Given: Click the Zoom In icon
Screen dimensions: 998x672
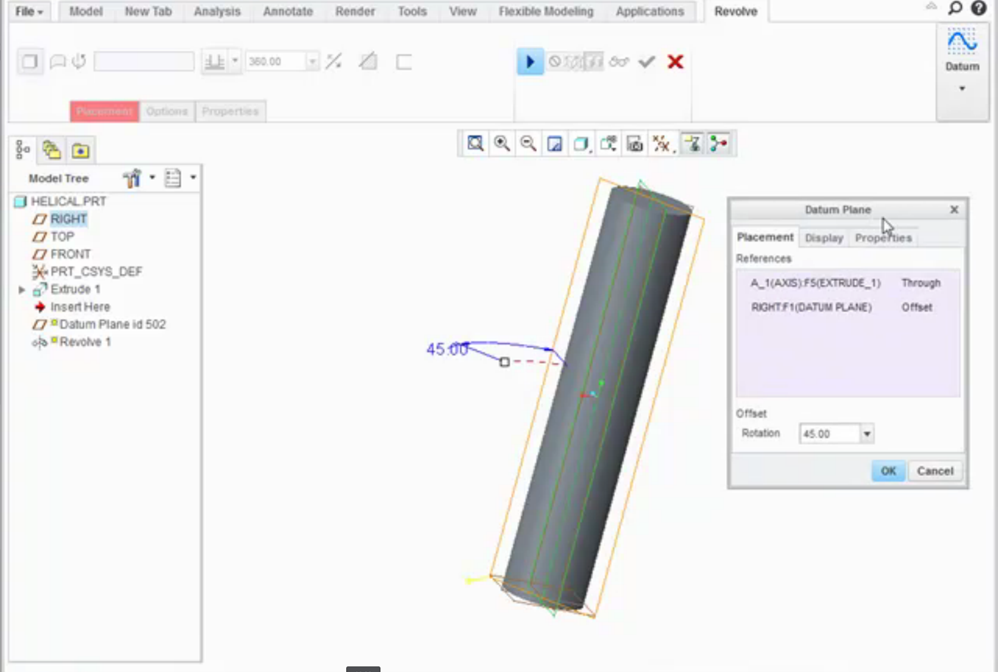Looking at the screenshot, I should [x=502, y=144].
